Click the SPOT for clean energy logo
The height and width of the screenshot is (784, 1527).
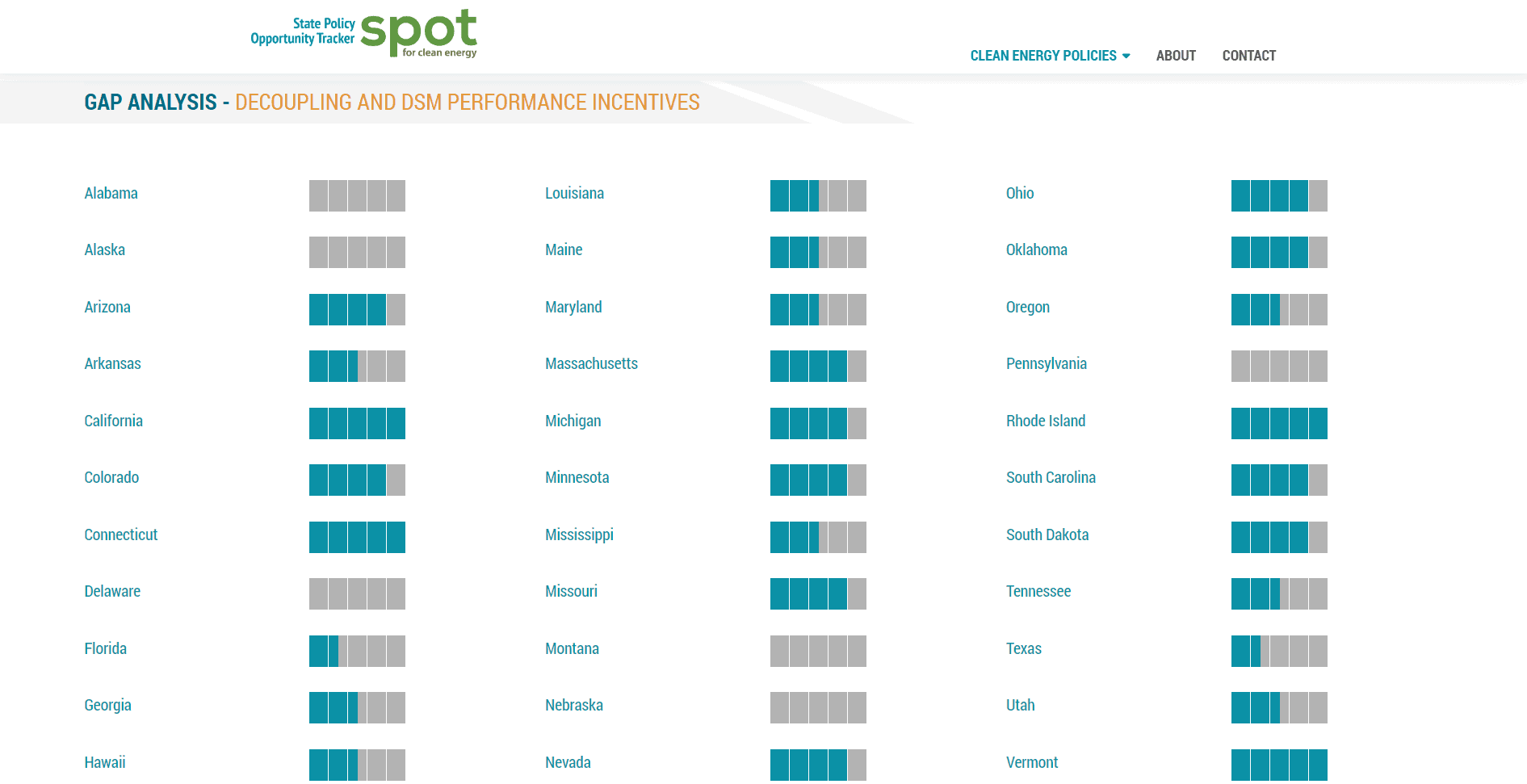364,34
